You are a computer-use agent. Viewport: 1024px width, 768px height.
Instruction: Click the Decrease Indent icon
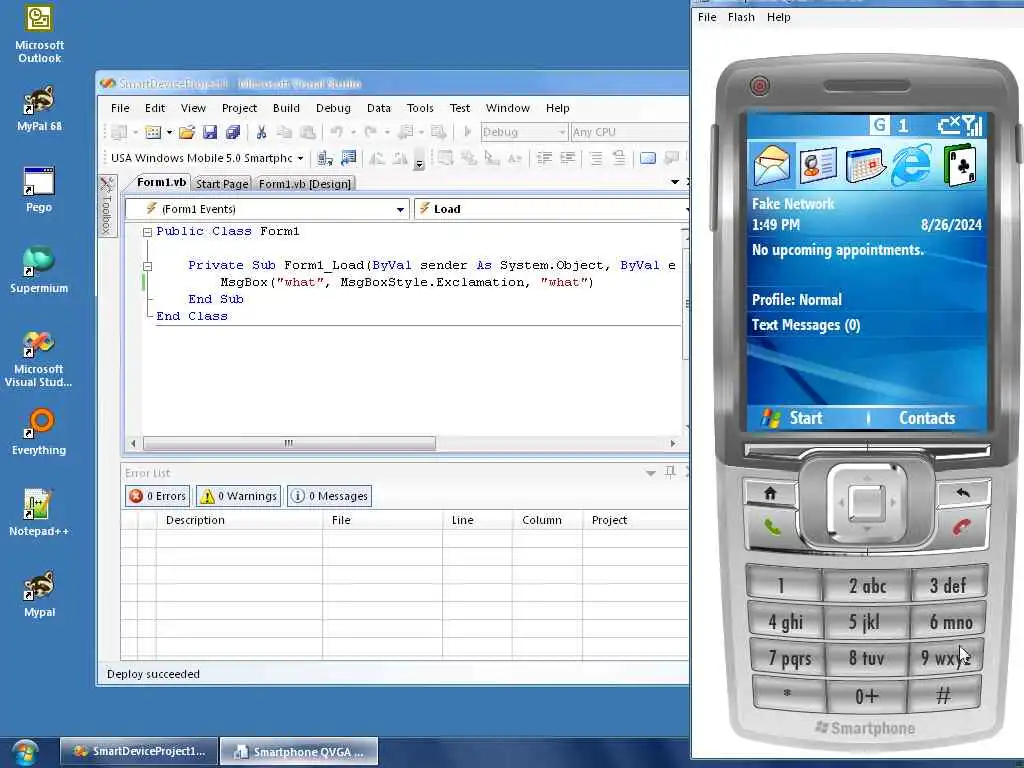pyautogui.click(x=544, y=158)
